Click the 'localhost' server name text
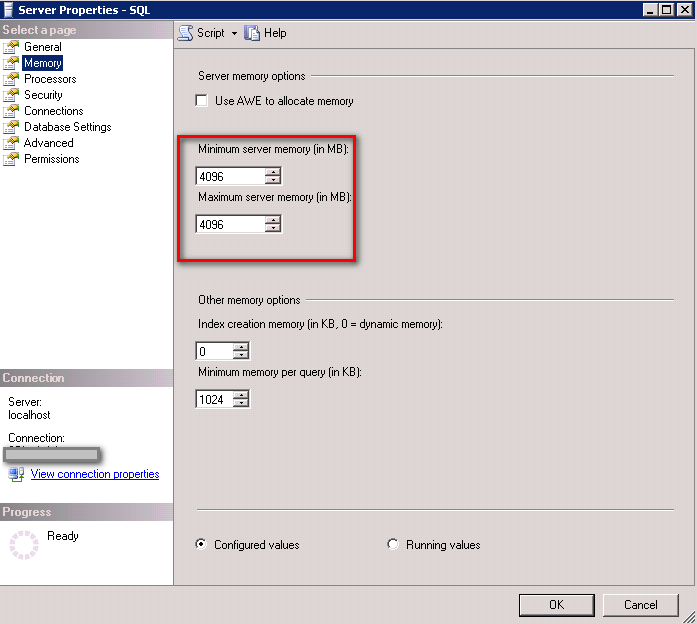The width and height of the screenshot is (697, 624). pyautogui.click(x=29, y=415)
